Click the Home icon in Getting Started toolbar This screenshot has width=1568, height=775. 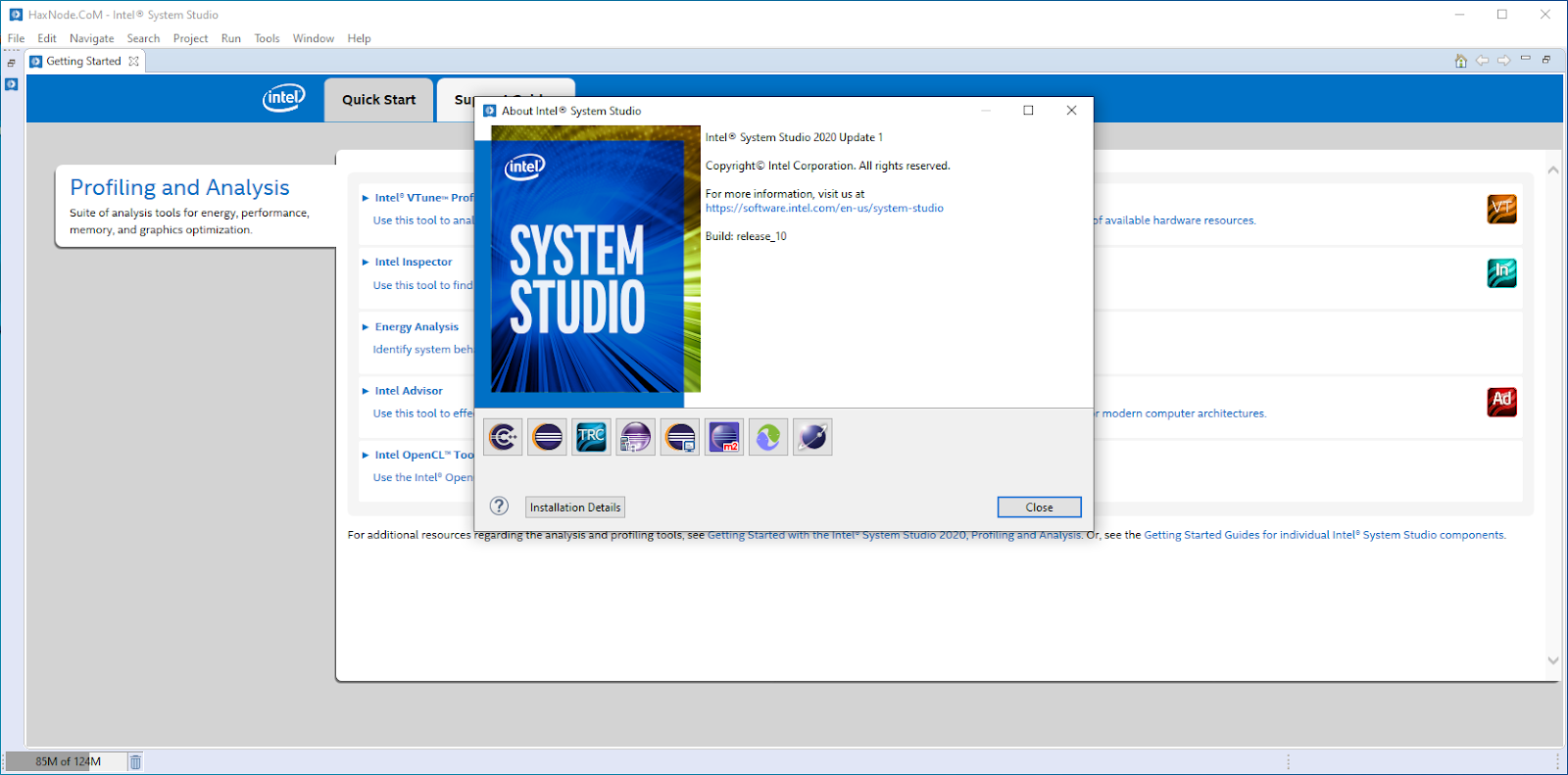click(x=1461, y=61)
